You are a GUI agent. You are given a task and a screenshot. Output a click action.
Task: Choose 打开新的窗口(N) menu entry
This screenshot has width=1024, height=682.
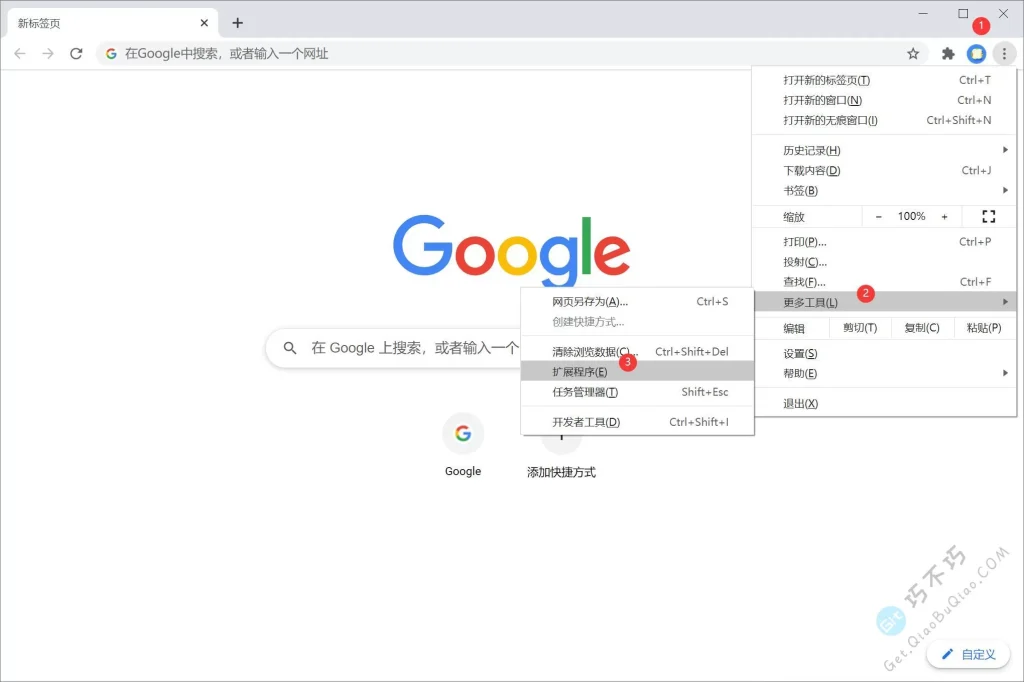coord(884,100)
